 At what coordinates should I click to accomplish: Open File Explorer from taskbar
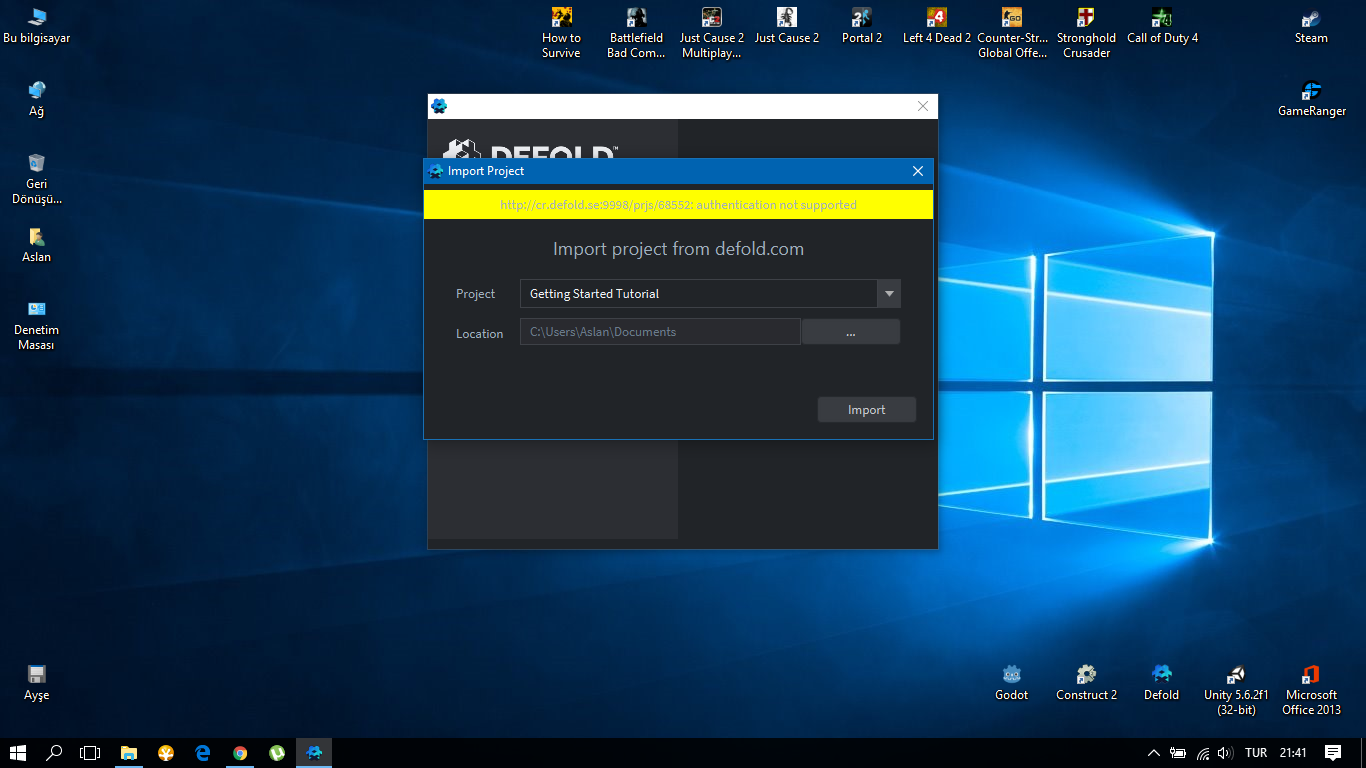[x=129, y=753]
